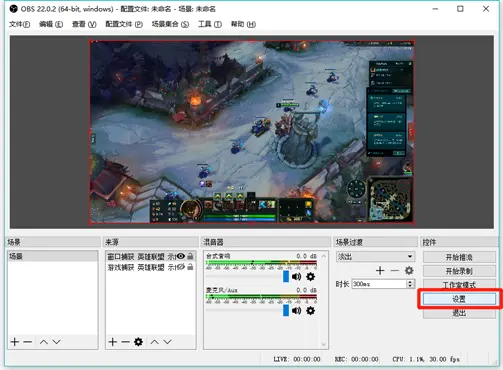Open 设置 settings button

coord(459,299)
